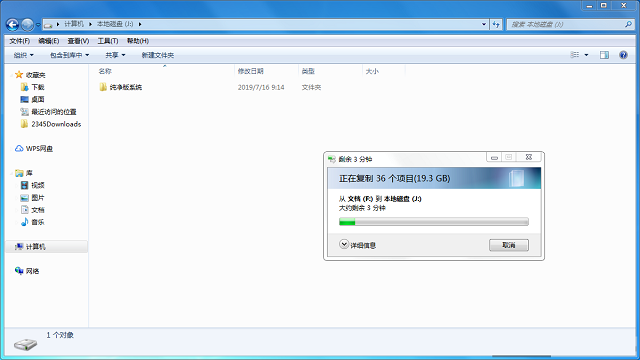The height and width of the screenshot is (360, 640).
Task: Open the 音乐 library
Action: [38, 222]
